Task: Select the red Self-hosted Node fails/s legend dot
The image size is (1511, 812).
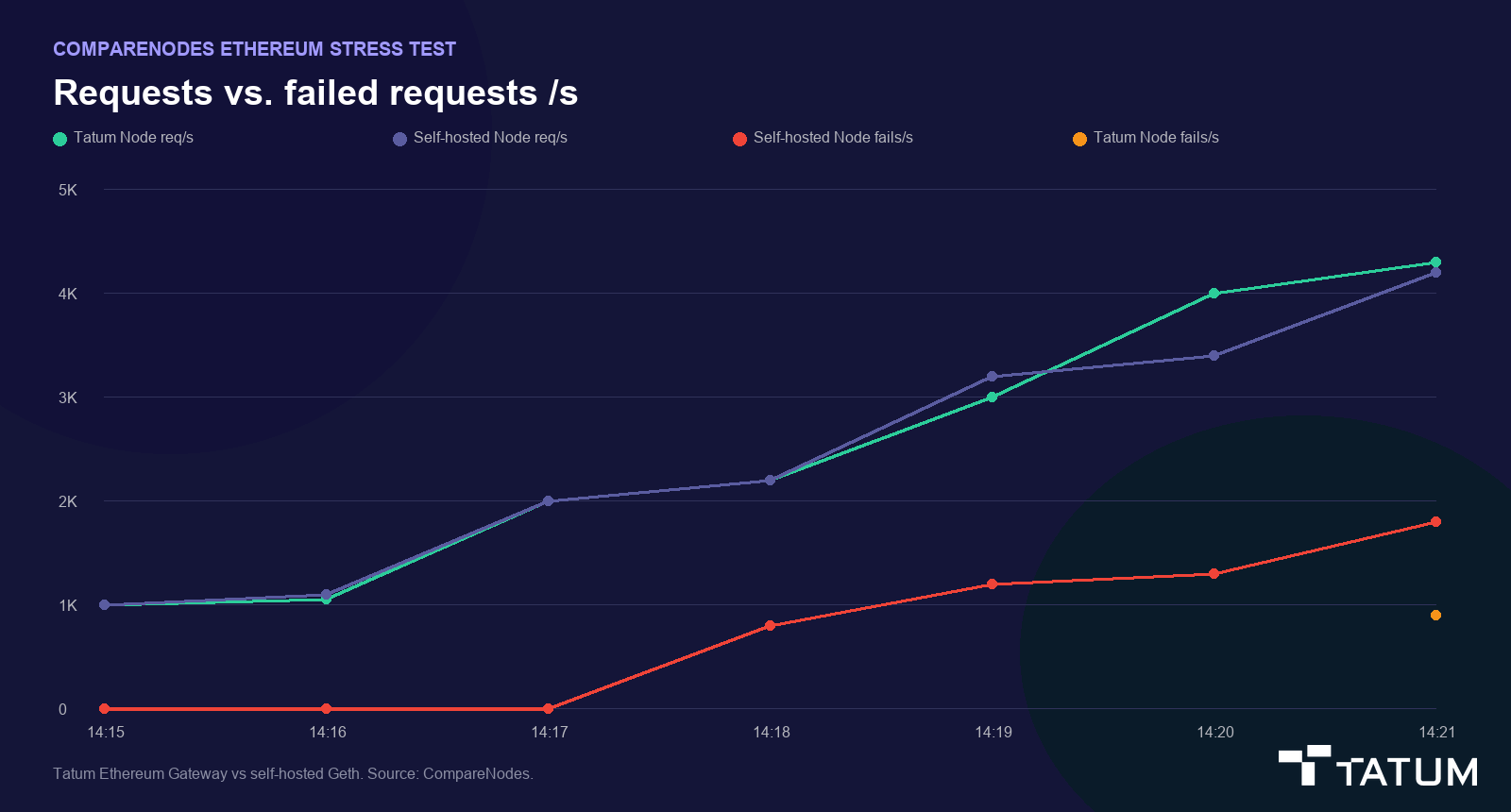Action: 740,139
